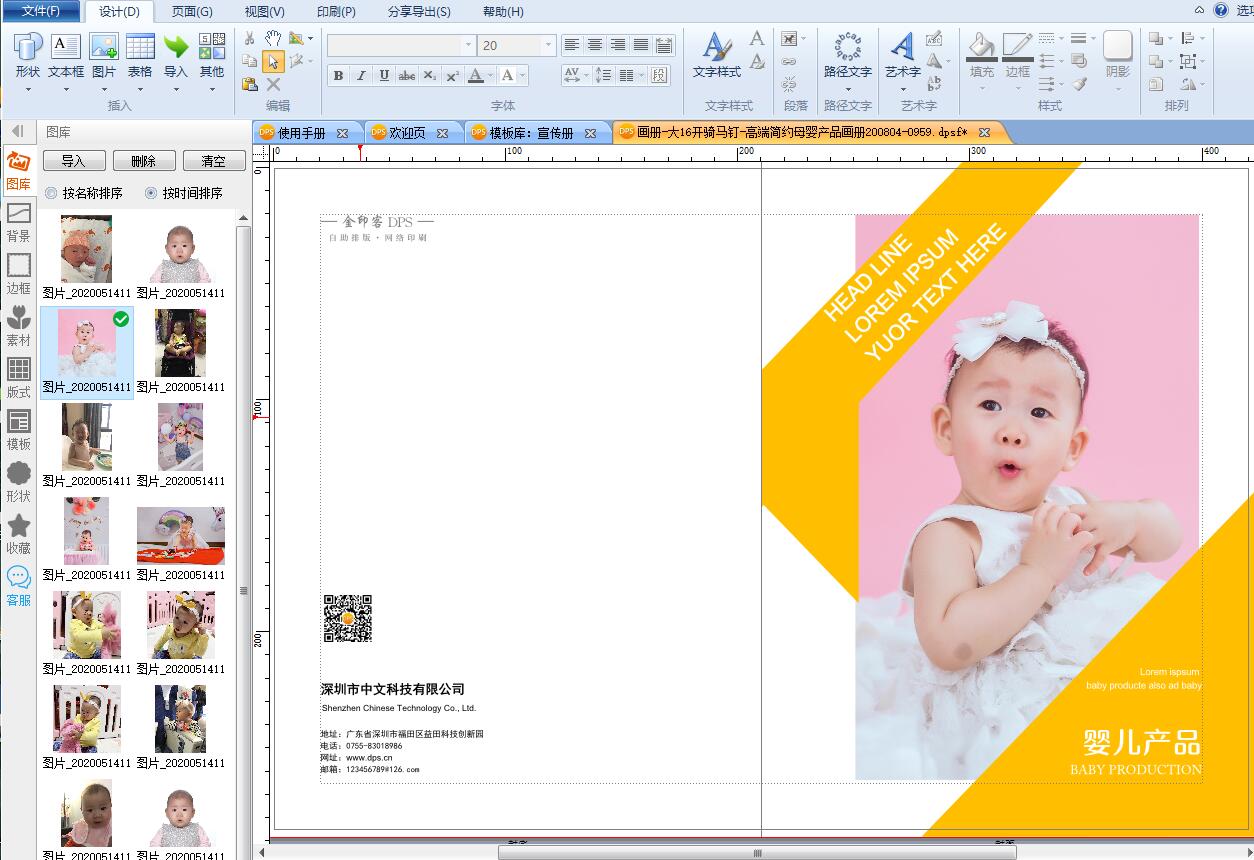Click the scissors cut icon

tap(249, 38)
